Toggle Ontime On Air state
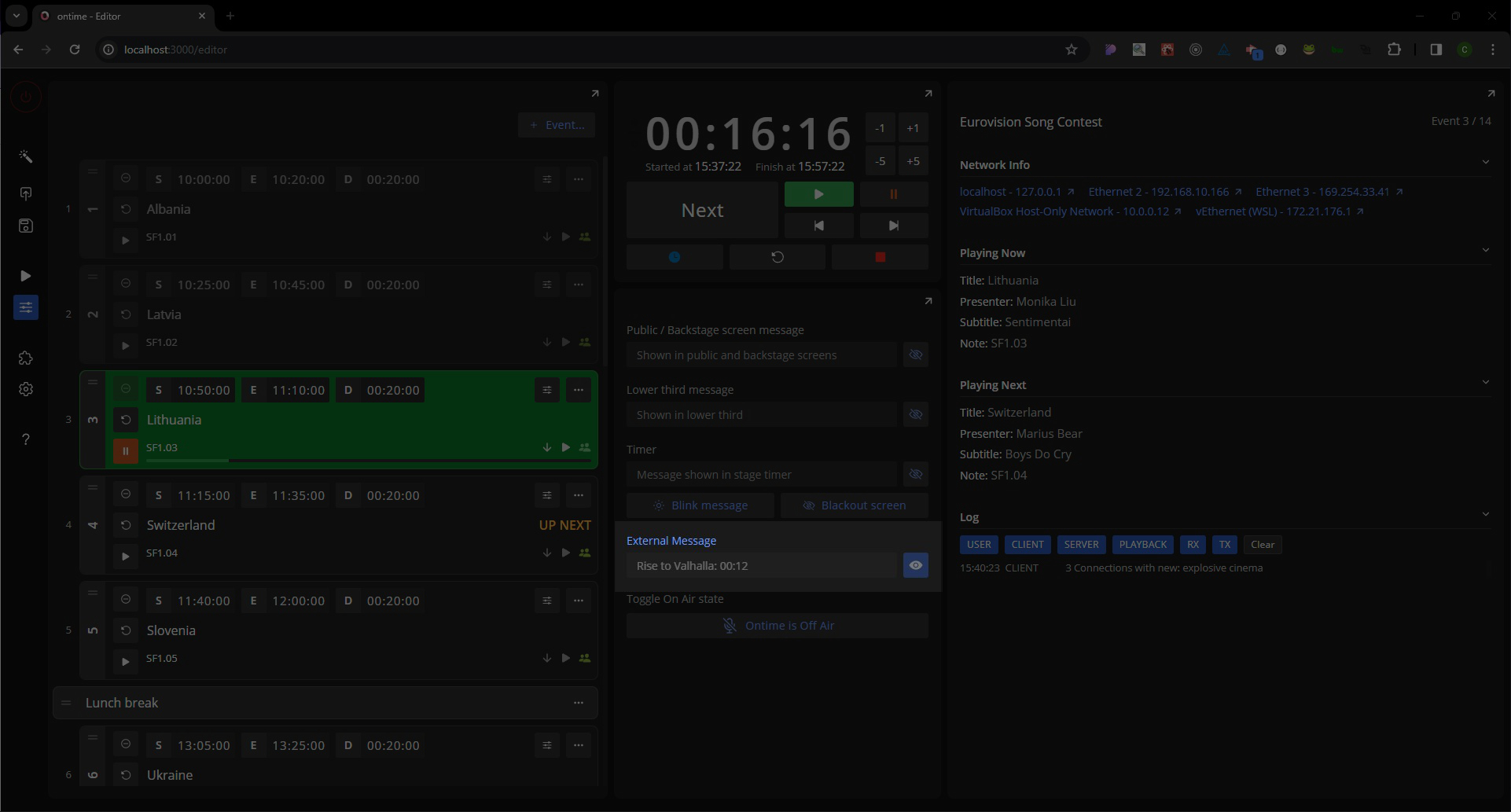Viewport: 1511px width, 812px height. coord(777,626)
